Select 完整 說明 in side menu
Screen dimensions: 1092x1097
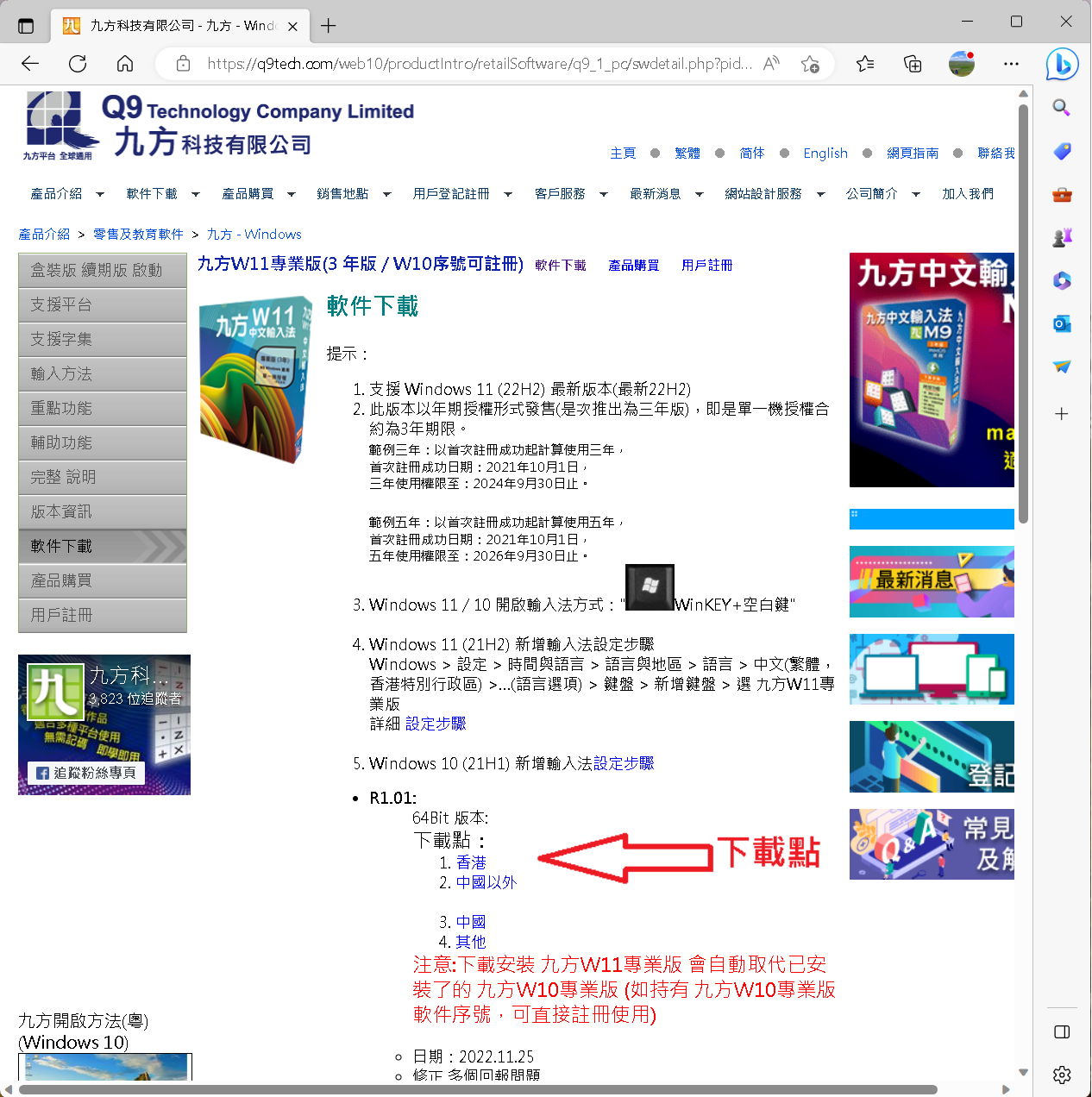[103, 477]
